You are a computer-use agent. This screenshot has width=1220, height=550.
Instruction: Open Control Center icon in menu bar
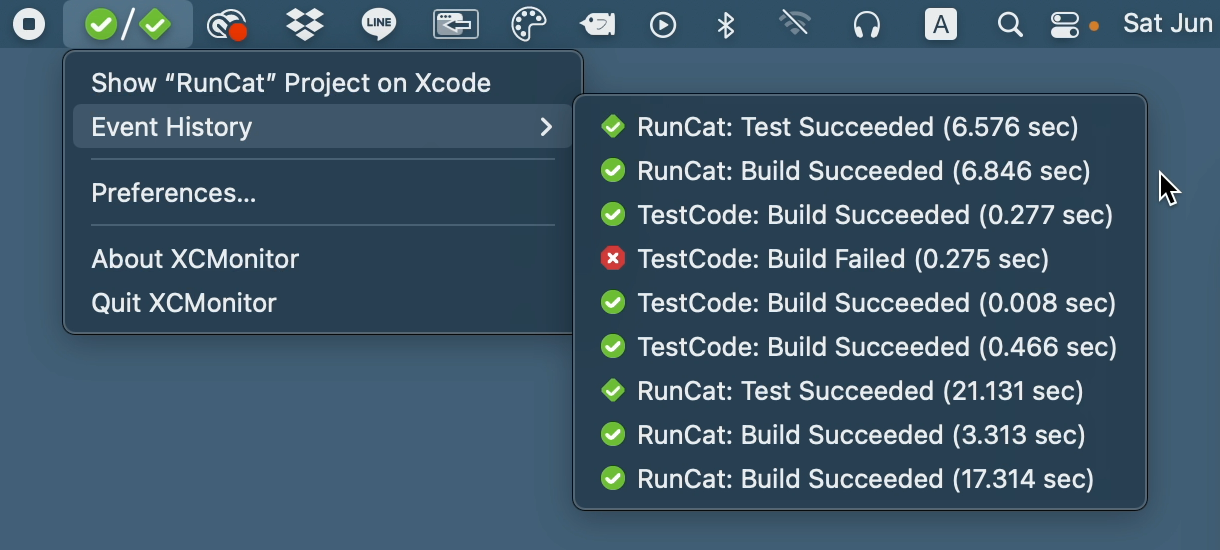pyautogui.click(x=1065, y=25)
